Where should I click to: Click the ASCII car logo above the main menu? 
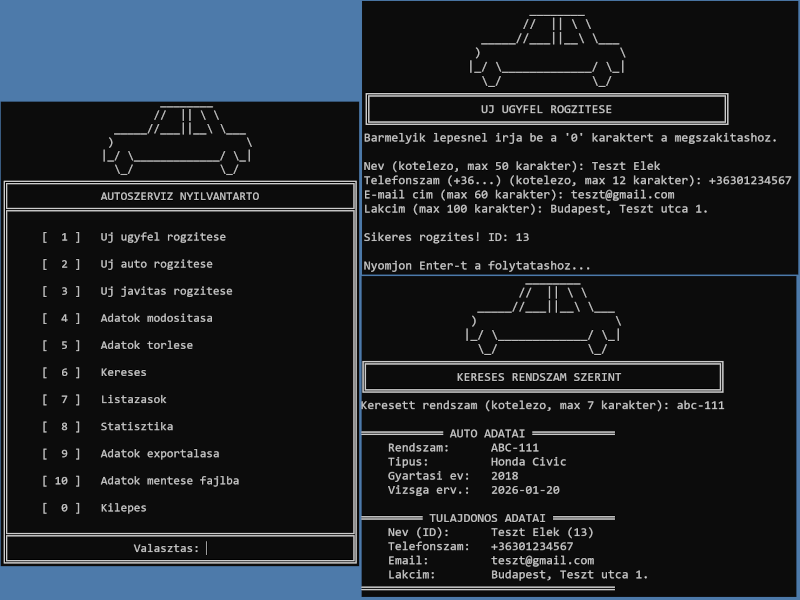[180, 139]
